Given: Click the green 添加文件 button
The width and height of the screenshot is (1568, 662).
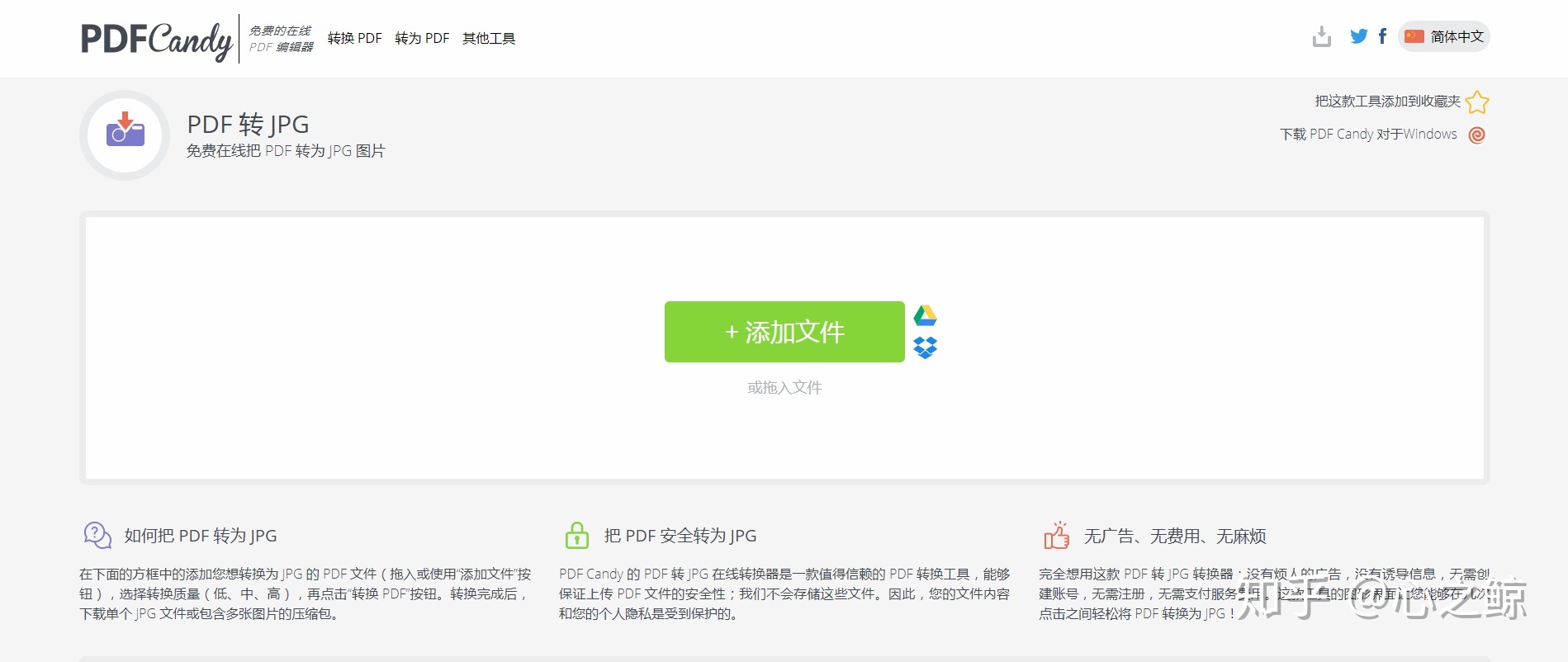Looking at the screenshot, I should coord(784,332).
